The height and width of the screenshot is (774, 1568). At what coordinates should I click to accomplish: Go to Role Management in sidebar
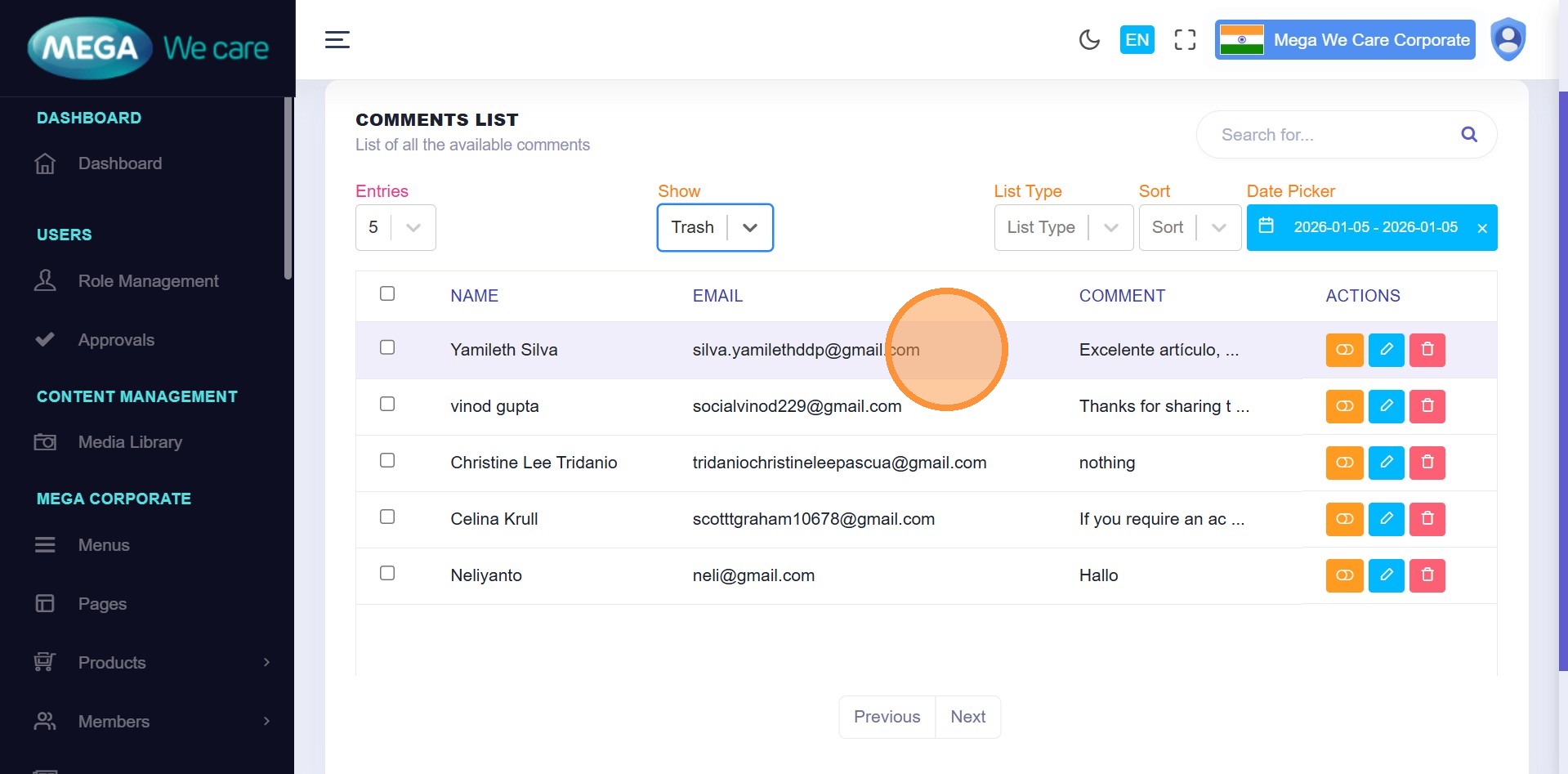click(x=148, y=281)
